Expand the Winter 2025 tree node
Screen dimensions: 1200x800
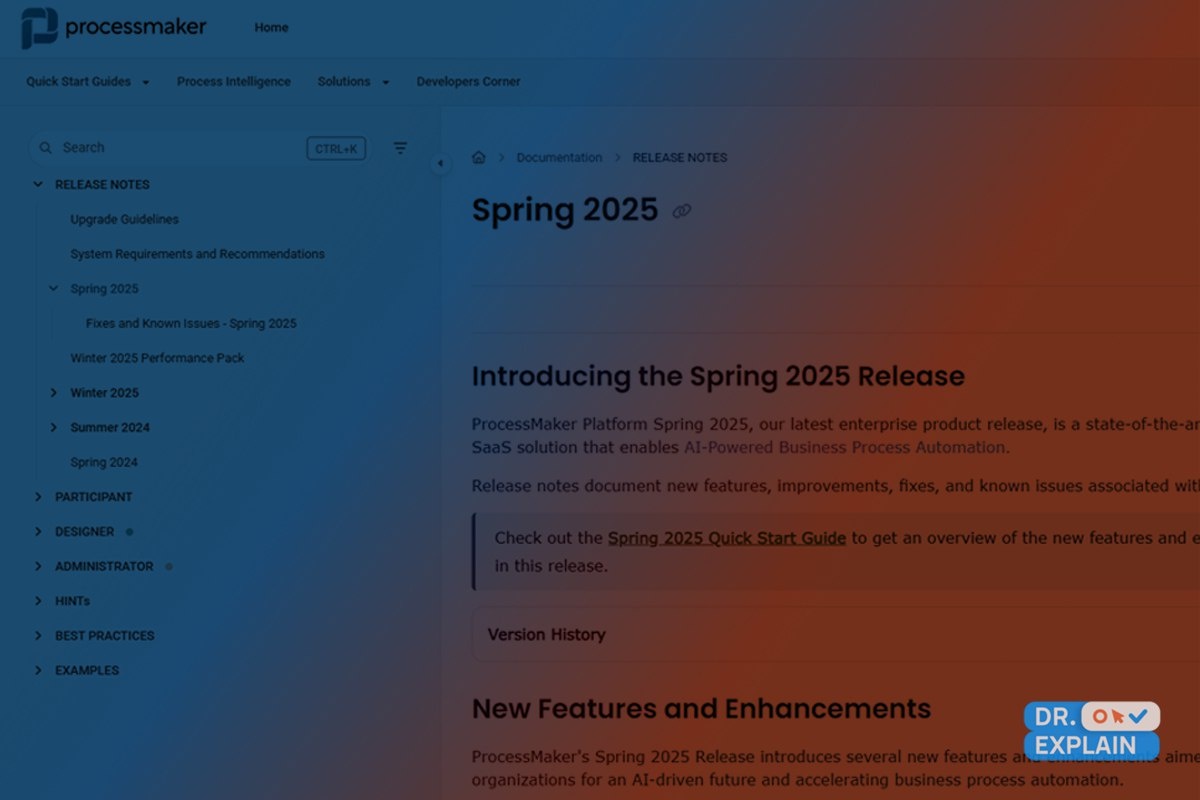click(x=54, y=393)
